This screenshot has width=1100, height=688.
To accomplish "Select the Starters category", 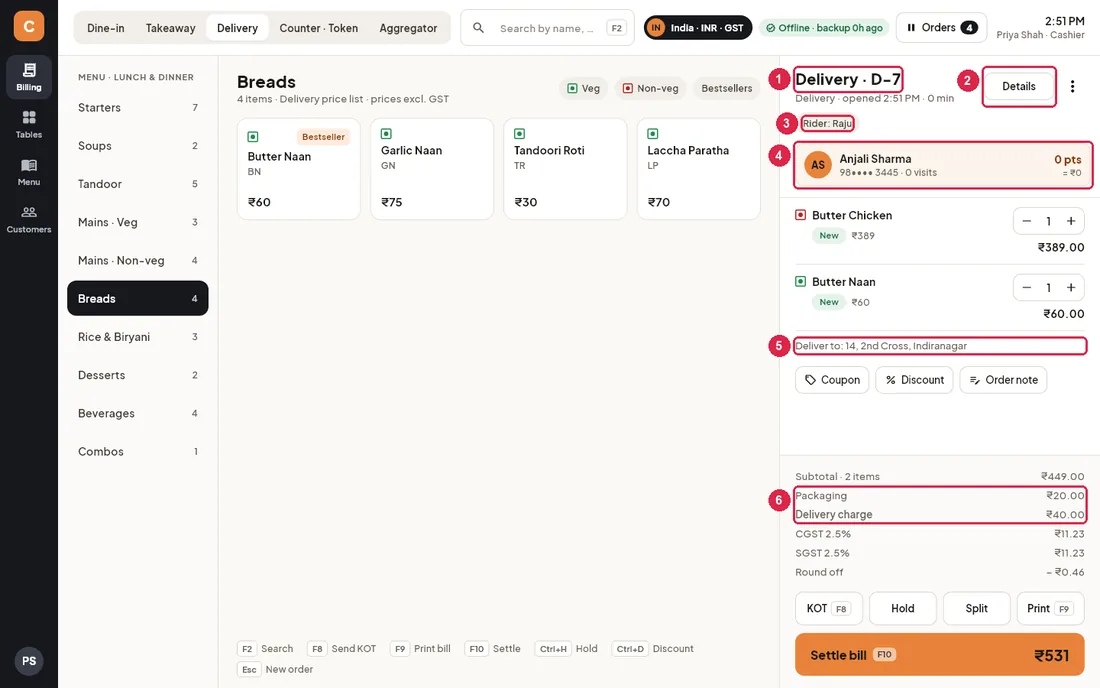I will coord(138,107).
